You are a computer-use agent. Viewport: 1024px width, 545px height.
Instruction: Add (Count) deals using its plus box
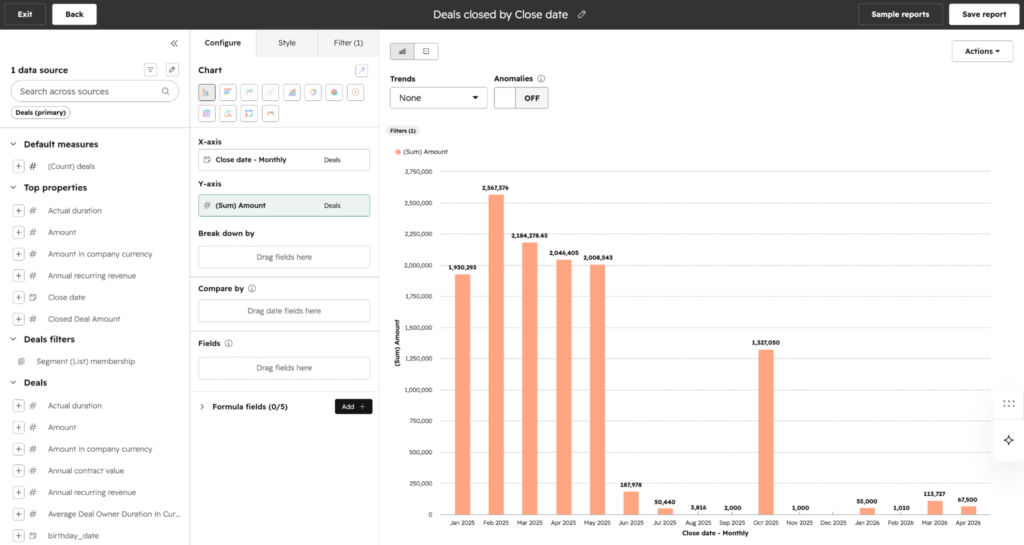18,166
